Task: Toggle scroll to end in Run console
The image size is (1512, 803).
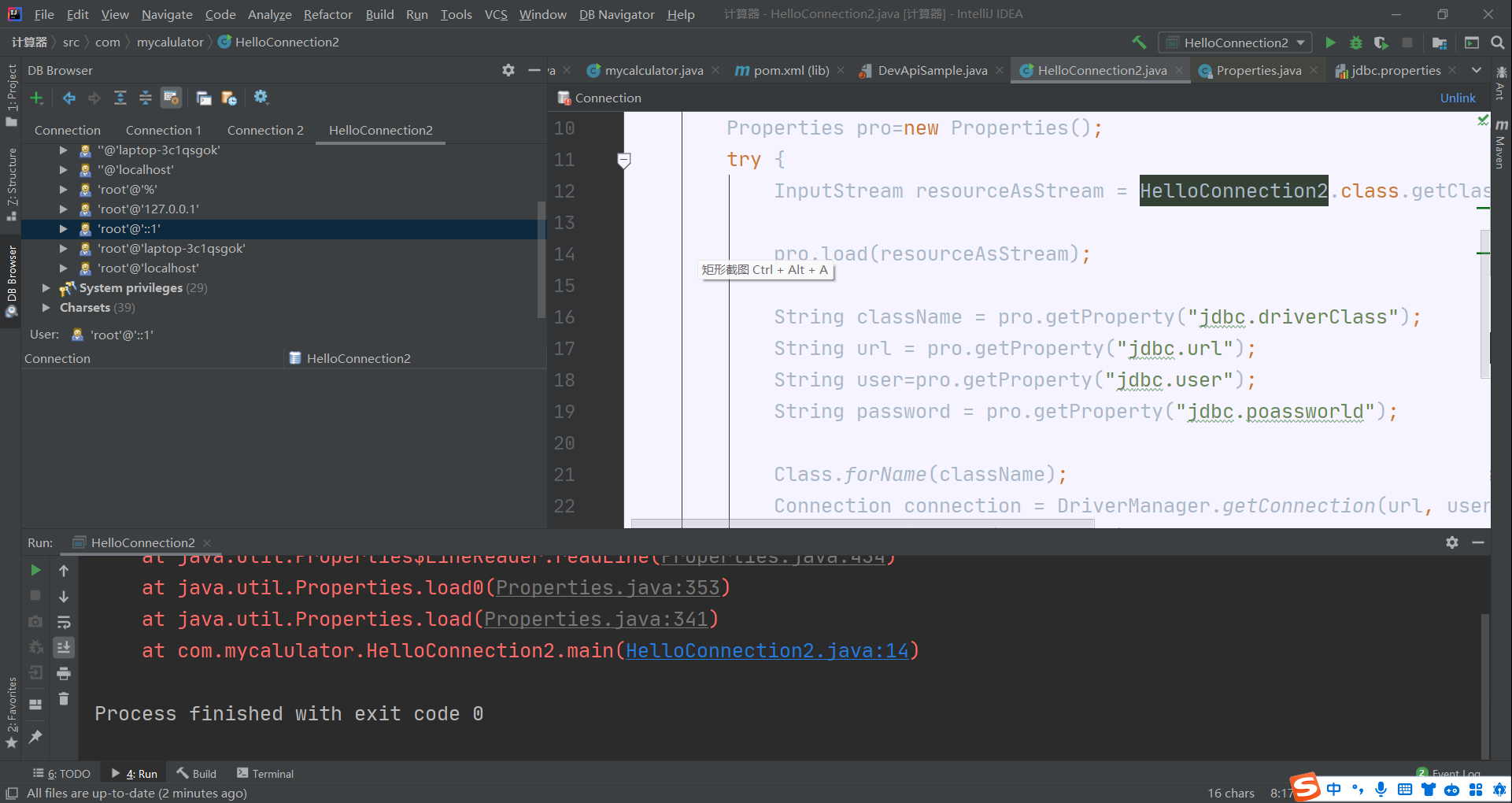Action: [64, 647]
